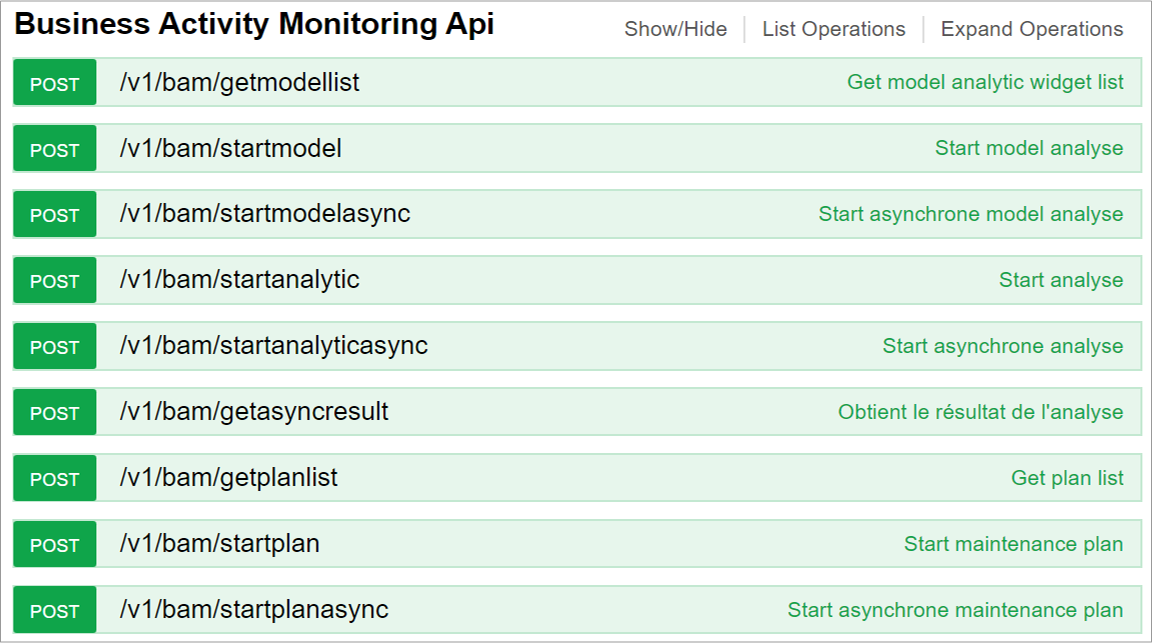Viewport: 1152px width, 643px height.
Task: Expand the /v1/bam/startmodelasync operation
Action: tap(264, 214)
